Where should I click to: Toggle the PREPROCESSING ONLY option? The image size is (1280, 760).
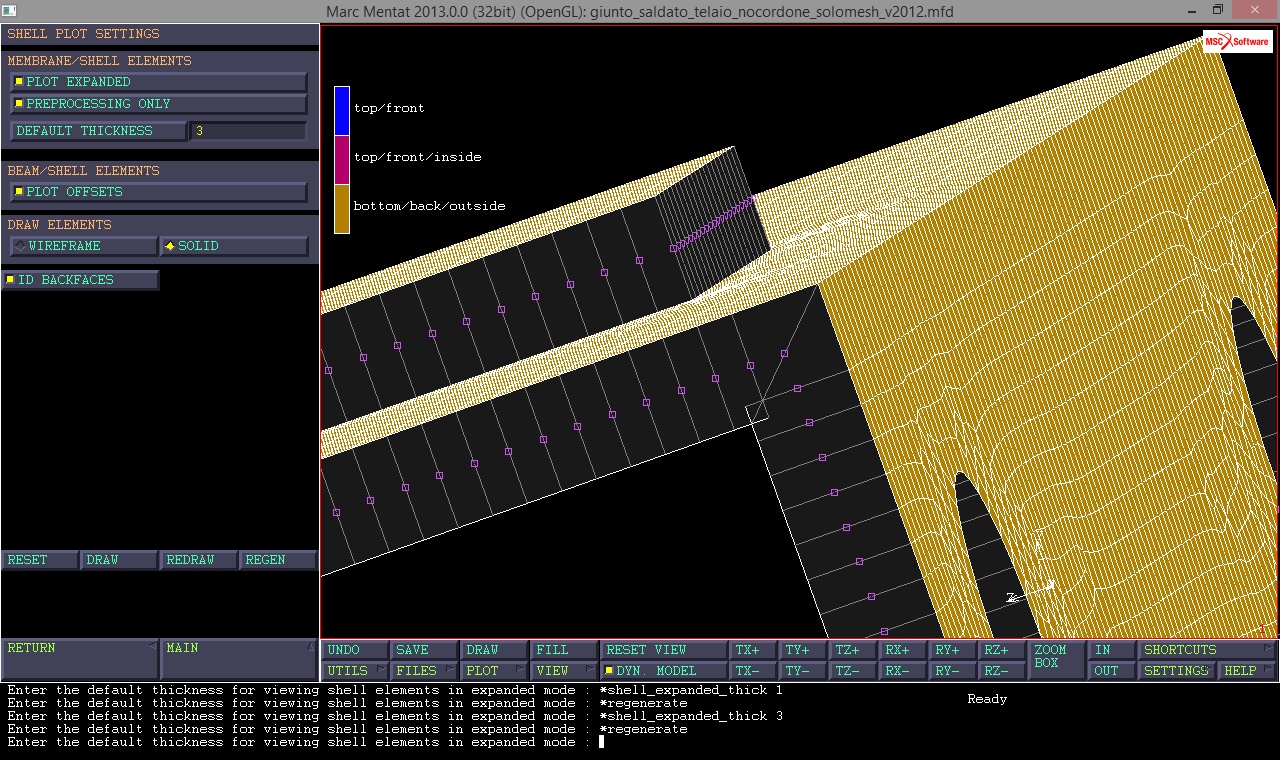(x=158, y=104)
